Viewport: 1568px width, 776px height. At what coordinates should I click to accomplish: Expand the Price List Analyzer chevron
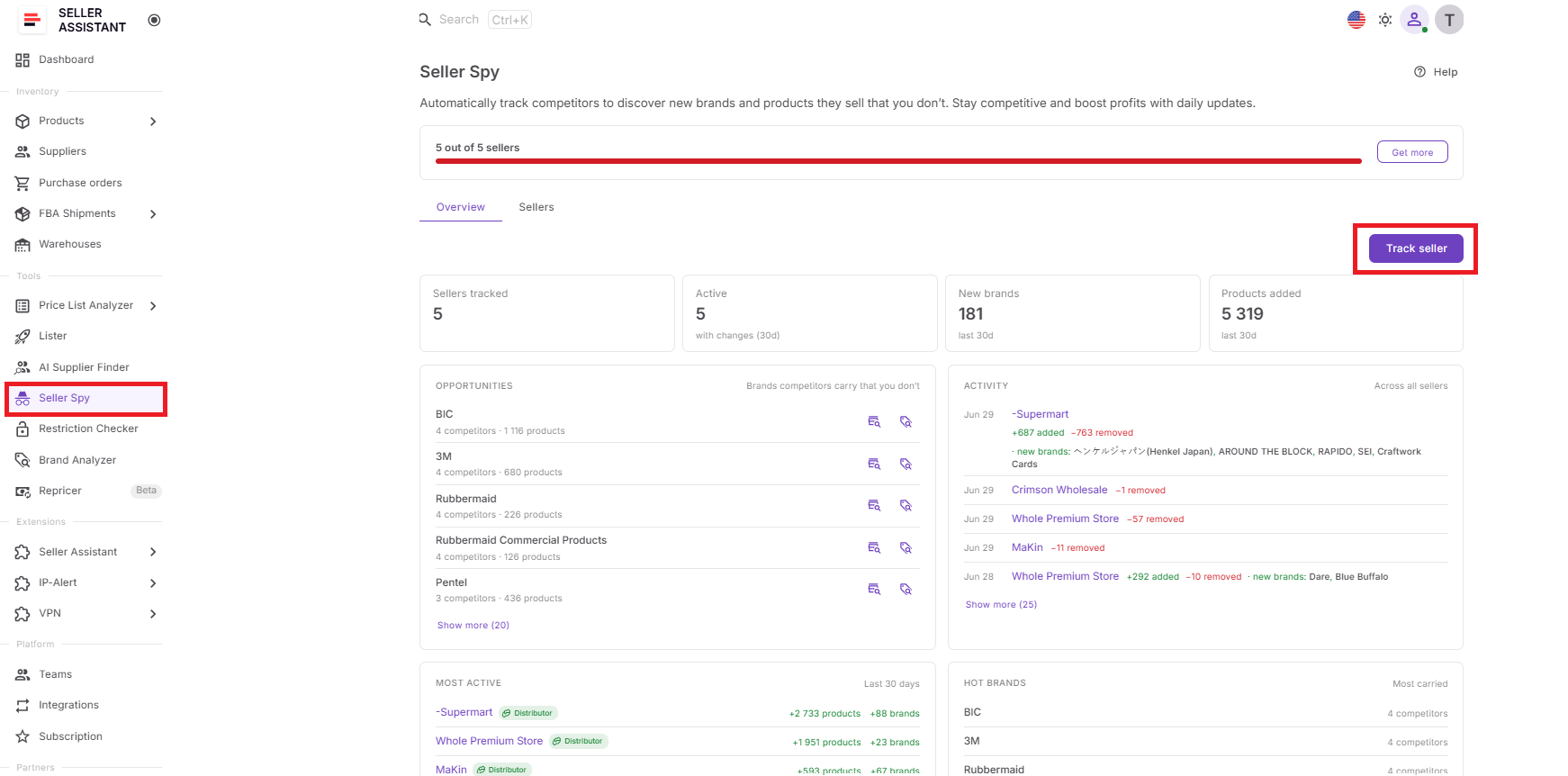pyautogui.click(x=153, y=306)
